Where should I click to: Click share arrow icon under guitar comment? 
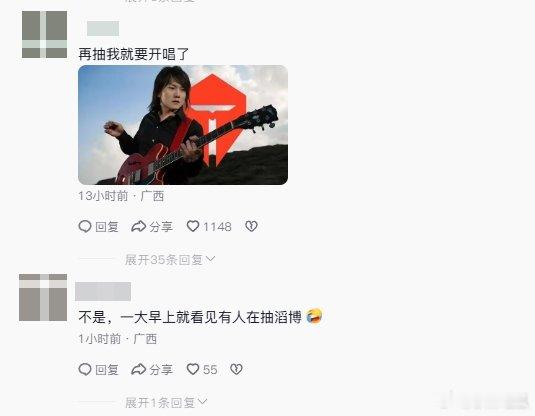pyautogui.click(x=139, y=226)
